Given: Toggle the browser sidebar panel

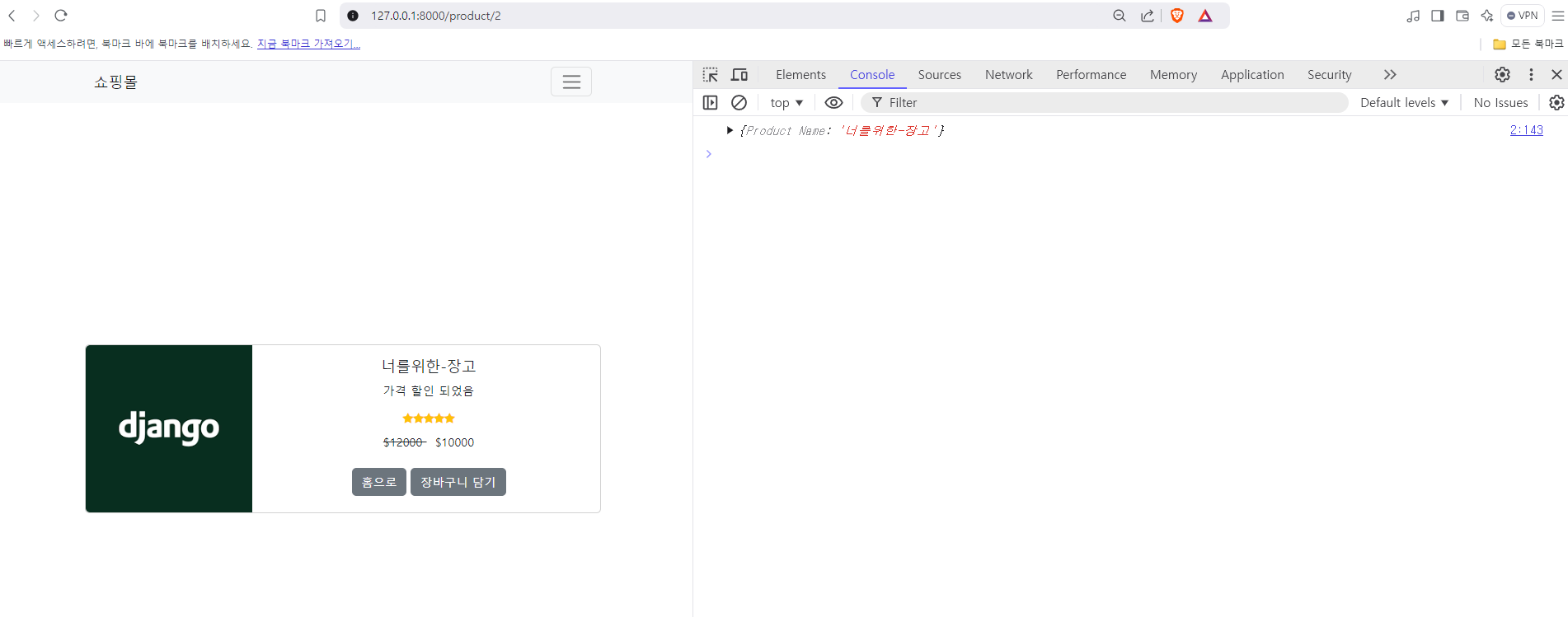Looking at the screenshot, I should pos(1438,16).
